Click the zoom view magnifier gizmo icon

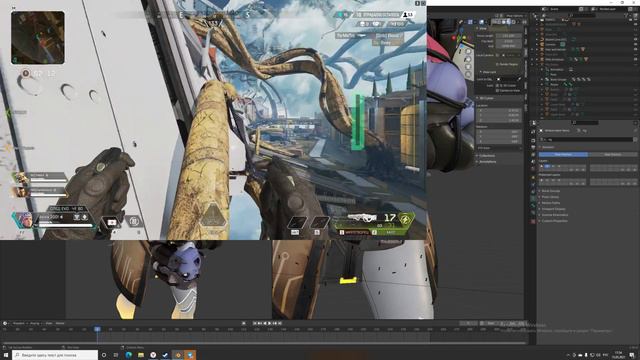468,51
